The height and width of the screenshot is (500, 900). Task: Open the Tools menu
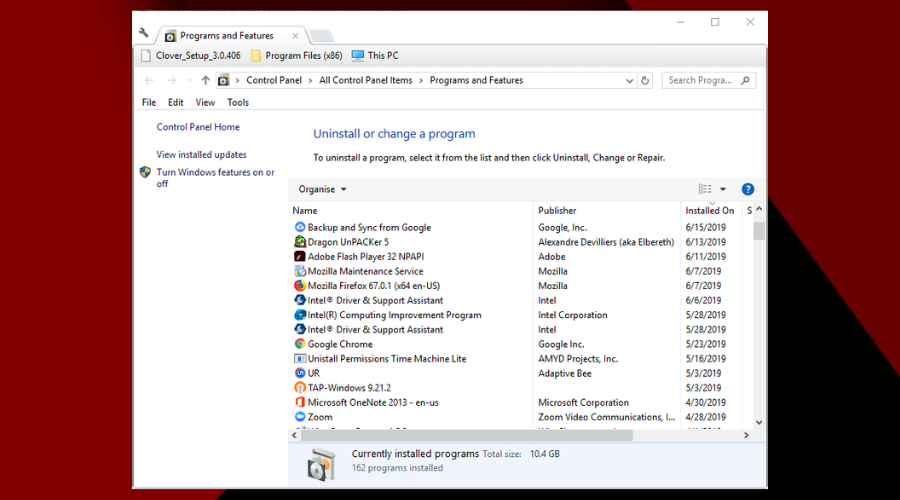pos(238,102)
